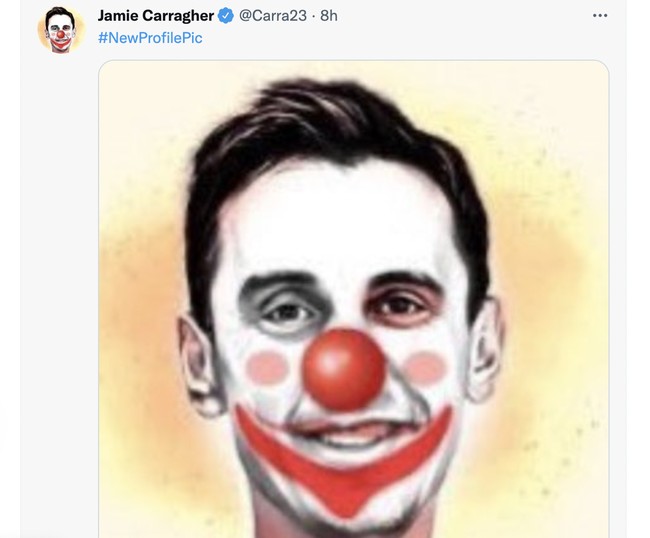Image resolution: width=650 pixels, height=538 pixels.
Task: Expand the overflow menu beside the tweet header
Action: point(600,16)
